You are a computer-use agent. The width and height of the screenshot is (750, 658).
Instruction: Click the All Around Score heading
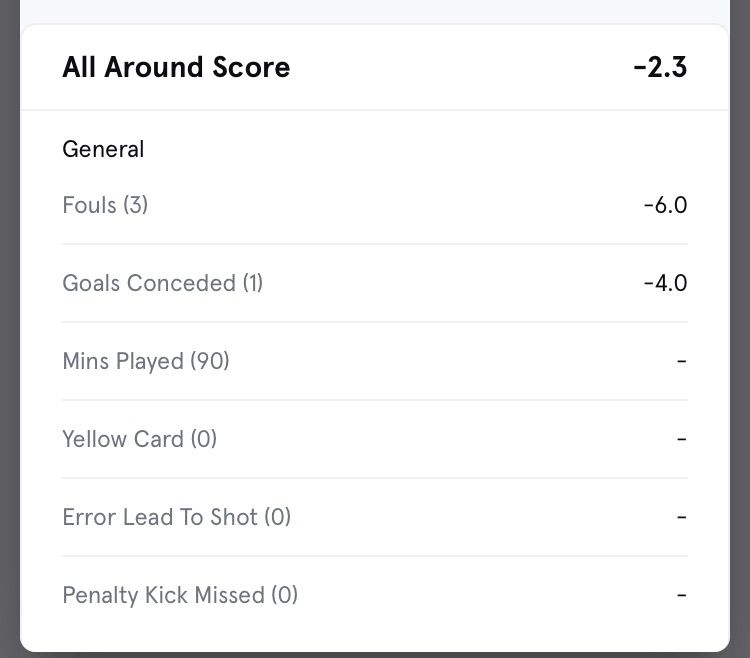pos(176,68)
